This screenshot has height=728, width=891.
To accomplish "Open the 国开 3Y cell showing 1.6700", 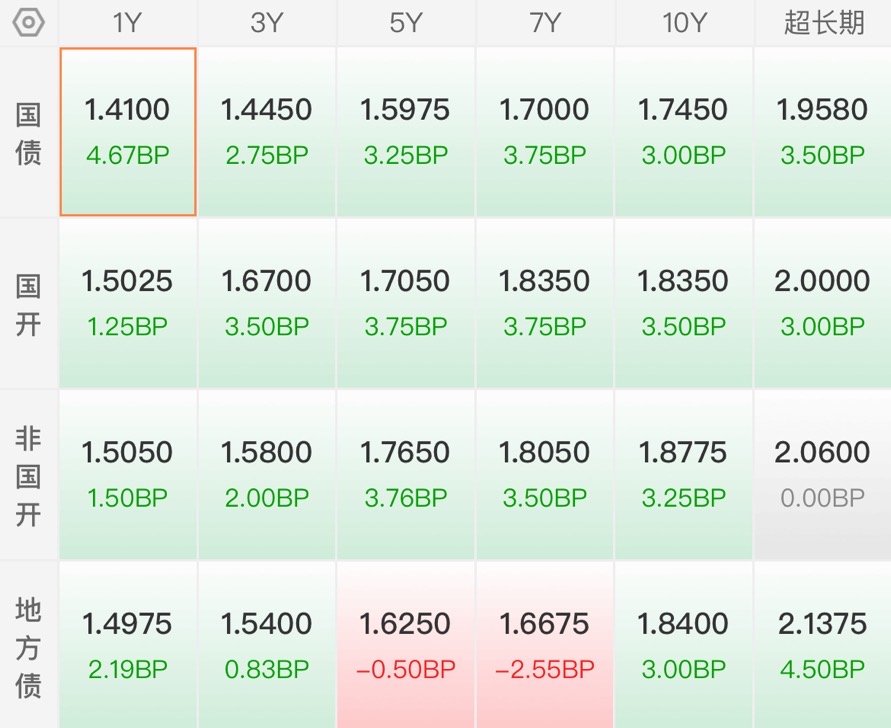I will pos(267,303).
